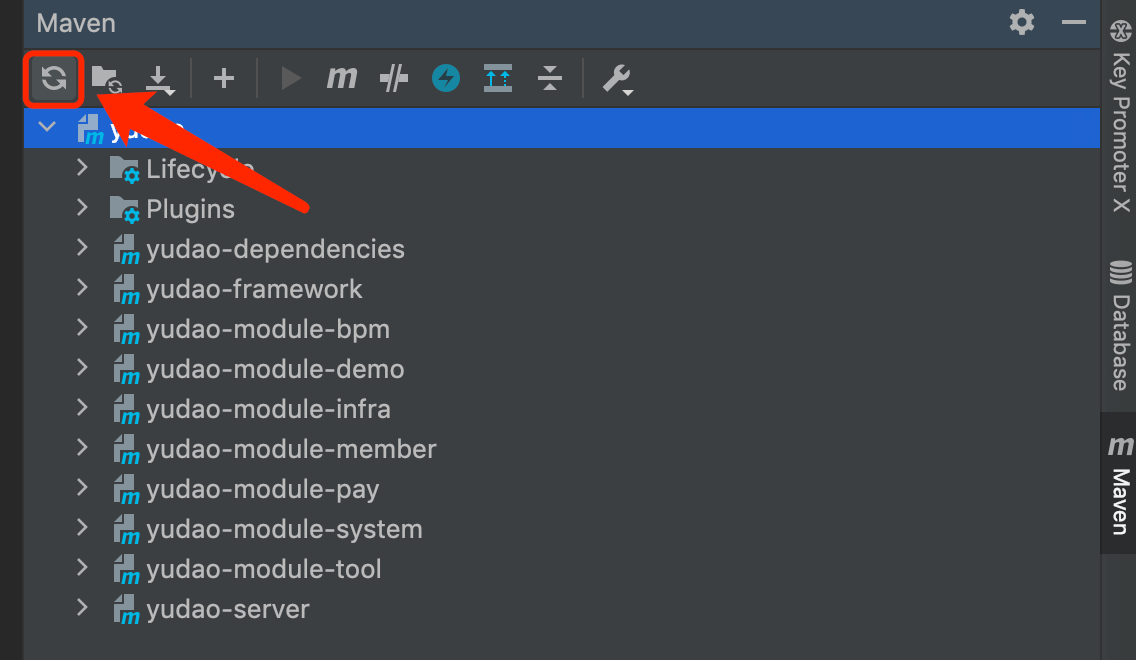1136x660 pixels.
Task: Click the Execute Maven Goal icon
Action: click(342, 78)
